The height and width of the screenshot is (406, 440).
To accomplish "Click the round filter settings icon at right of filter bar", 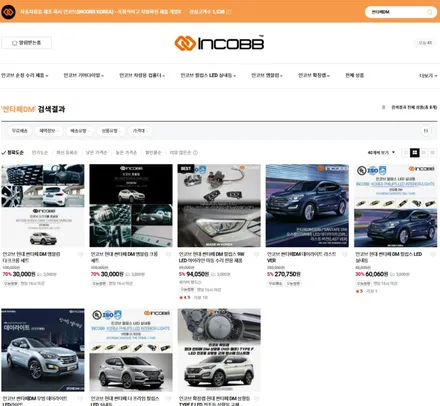I will [x=426, y=131].
